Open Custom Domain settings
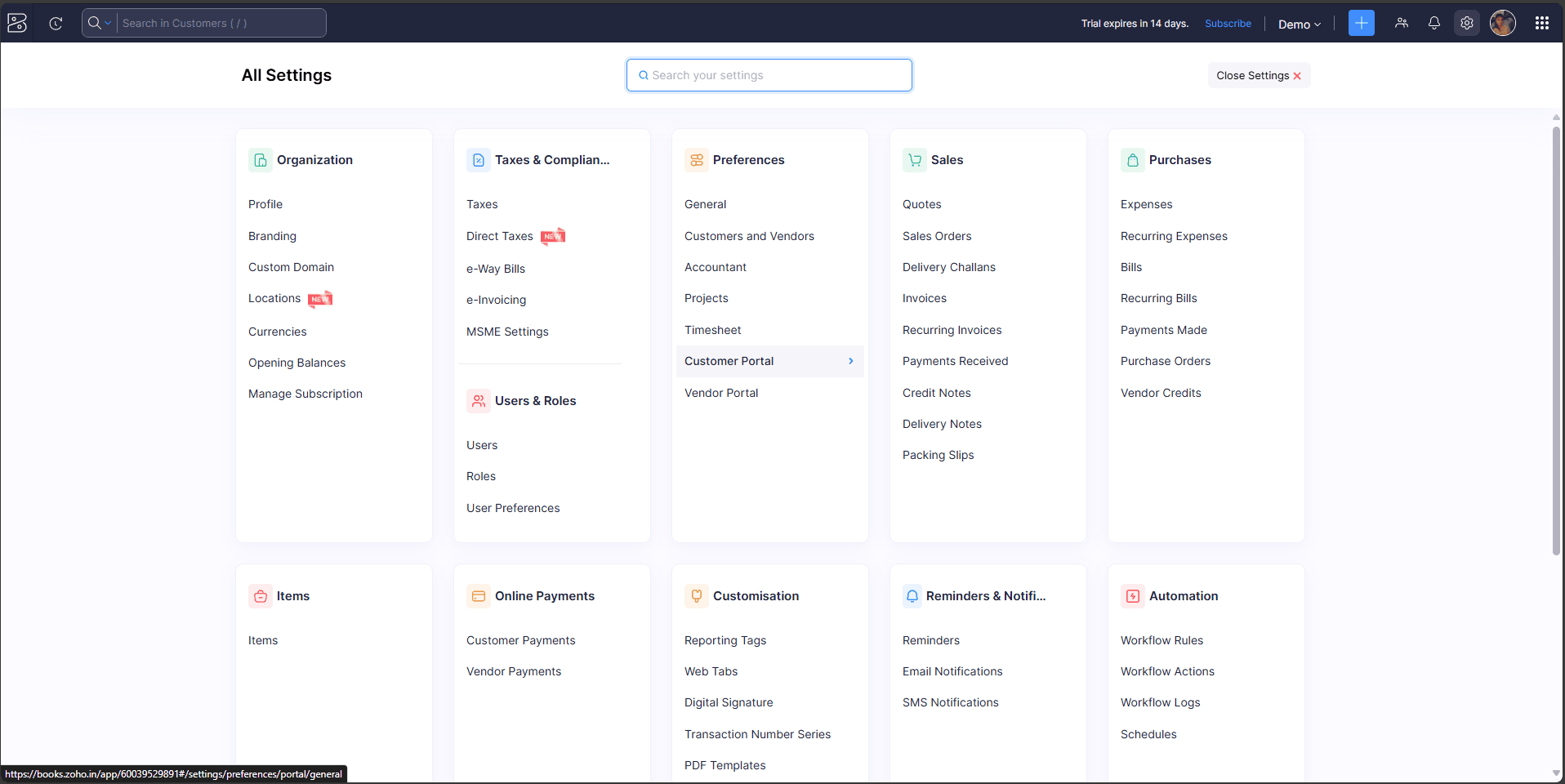Image resolution: width=1565 pixels, height=784 pixels. click(291, 267)
